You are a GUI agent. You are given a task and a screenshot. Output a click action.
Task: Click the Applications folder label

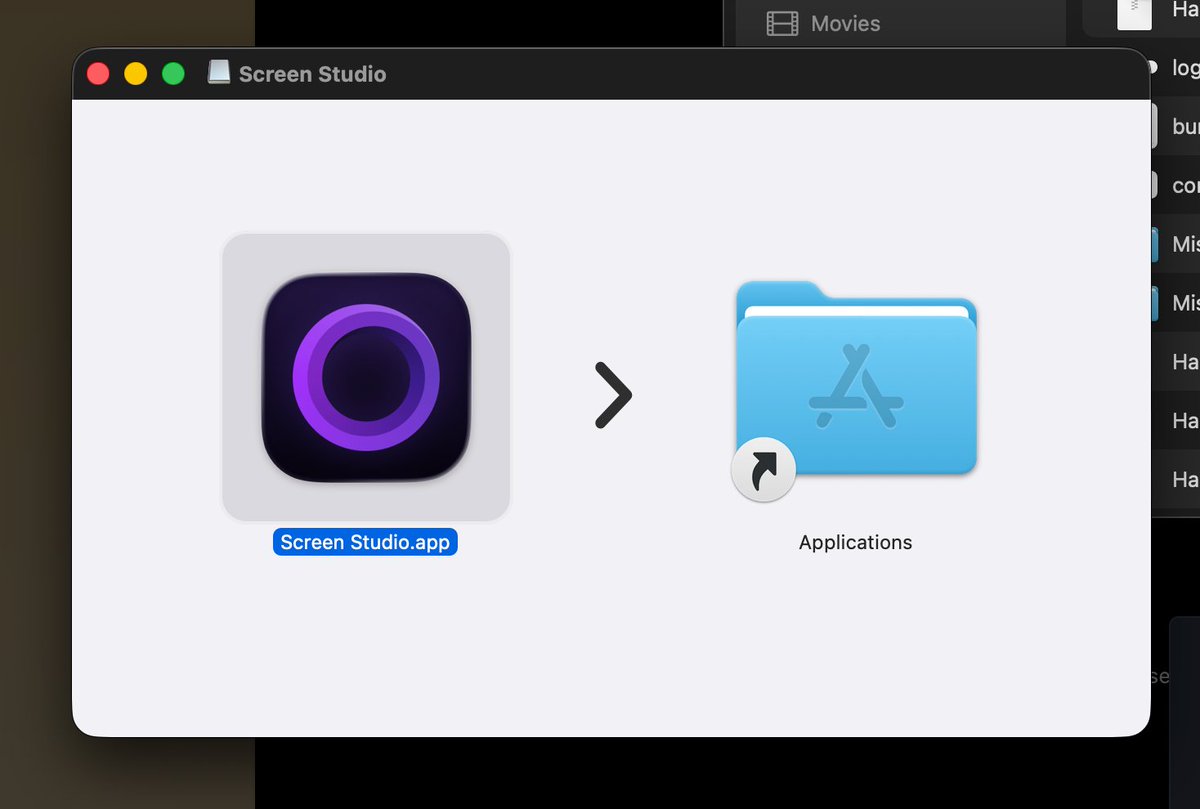tap(855, 542)
